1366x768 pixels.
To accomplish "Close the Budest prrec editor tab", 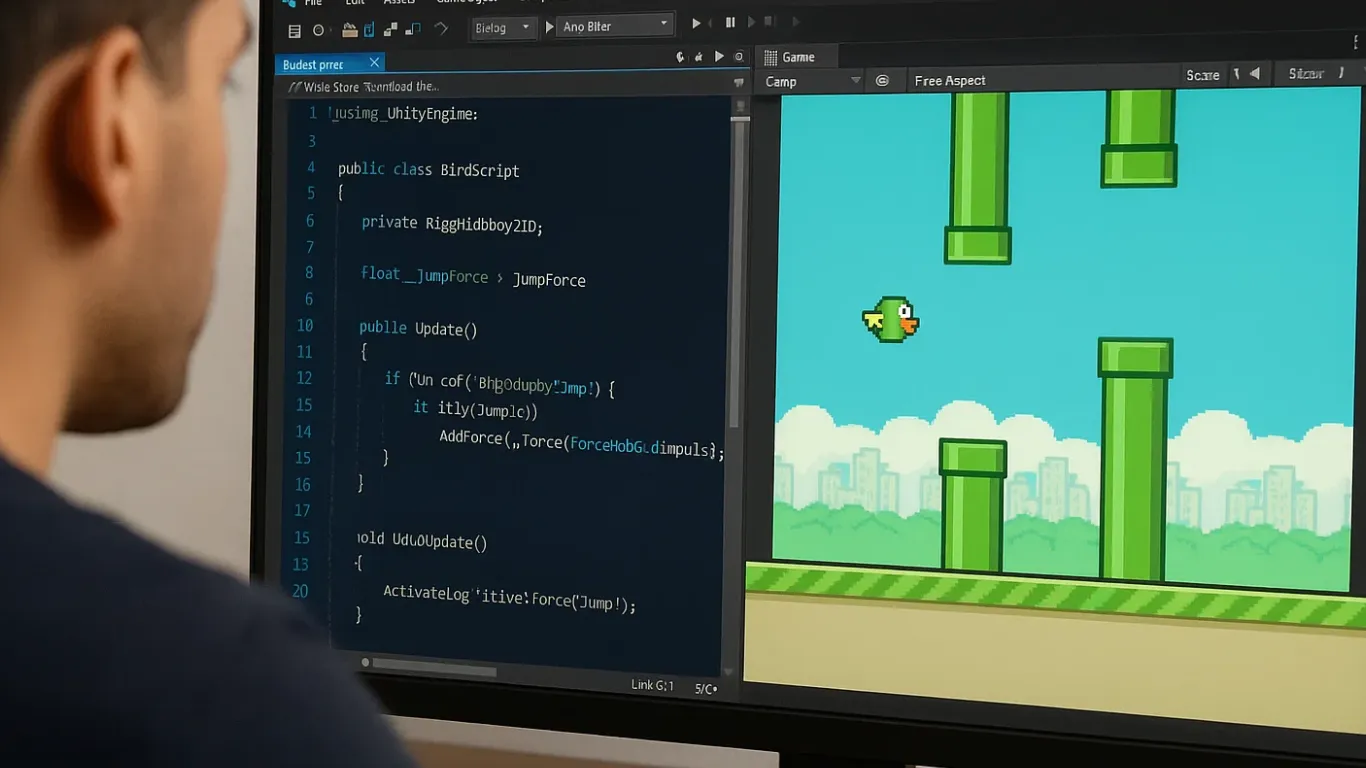I will [375, 63].
